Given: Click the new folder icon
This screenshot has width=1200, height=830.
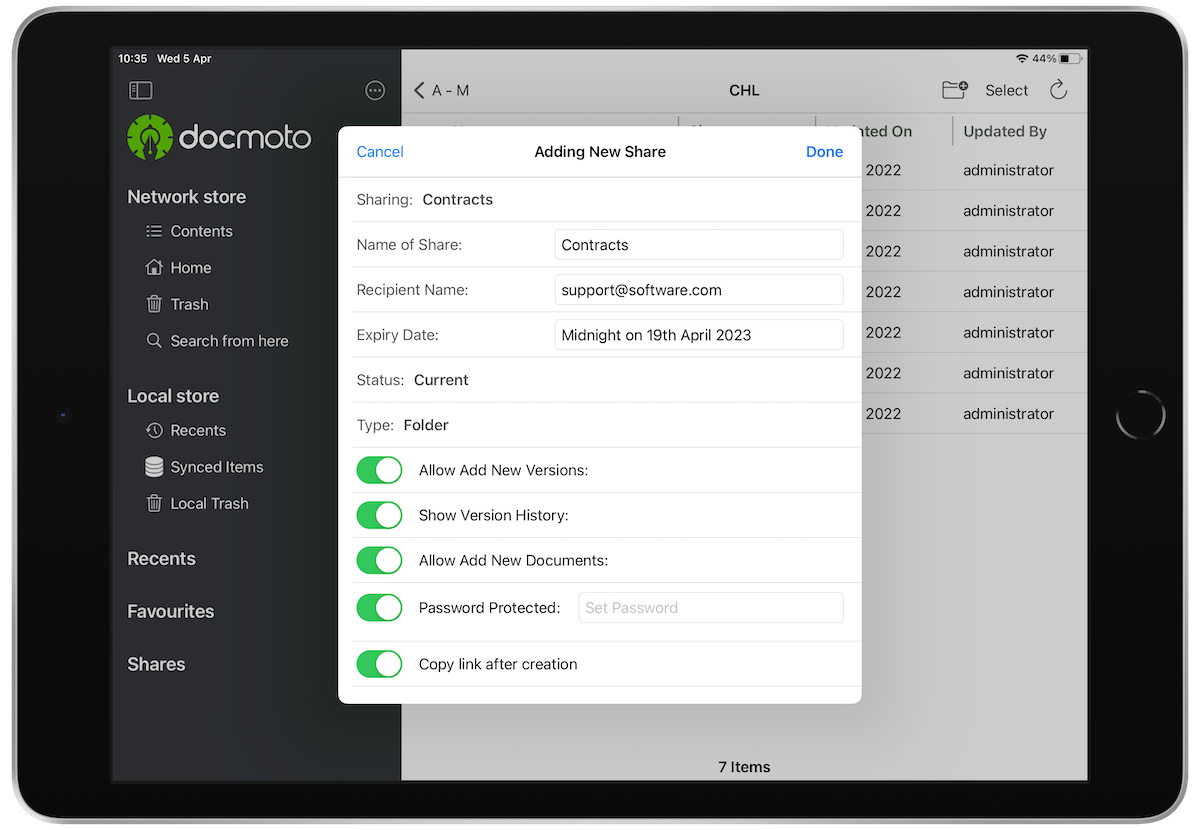Looking at the screenshot, I should point(954,90).
